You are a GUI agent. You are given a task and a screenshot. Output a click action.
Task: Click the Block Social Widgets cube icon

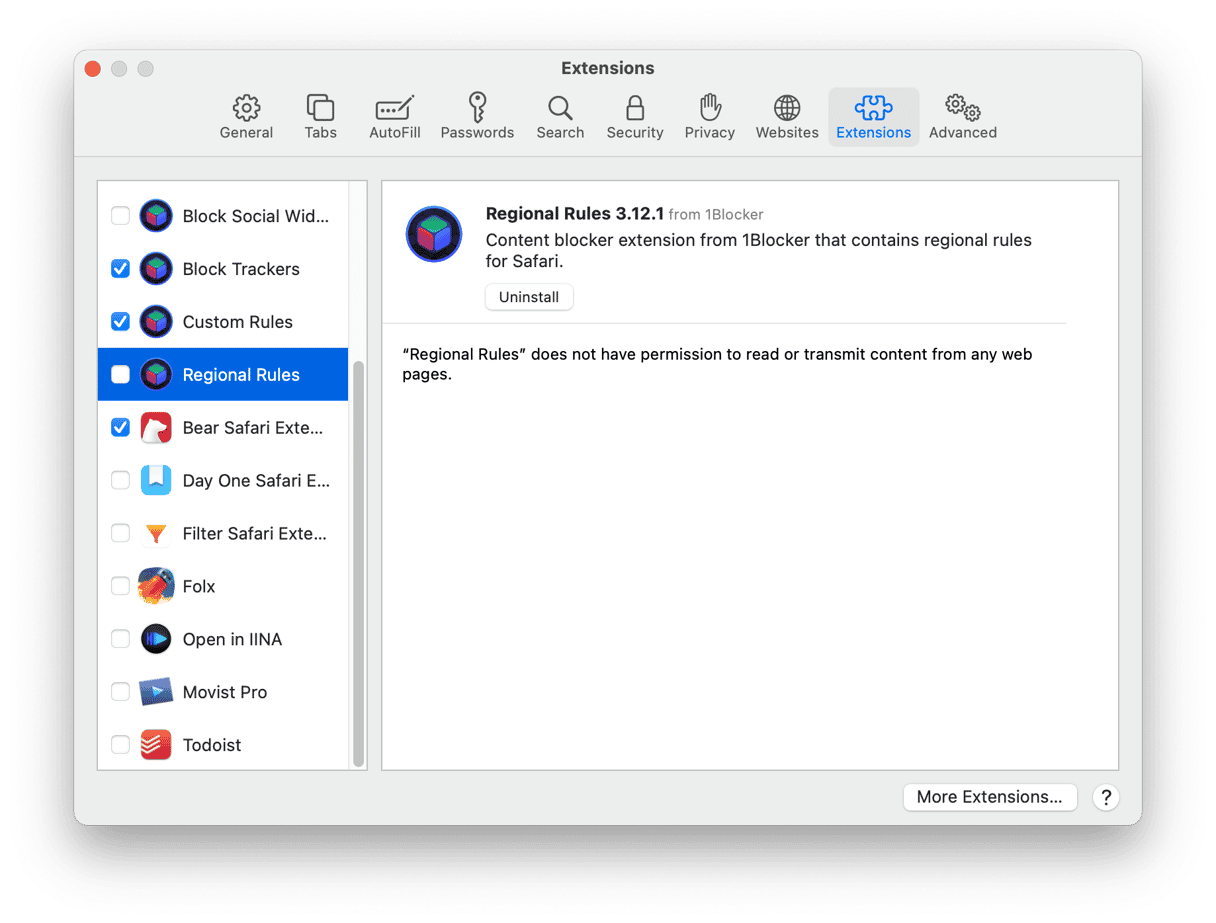[x=156, y=216]
